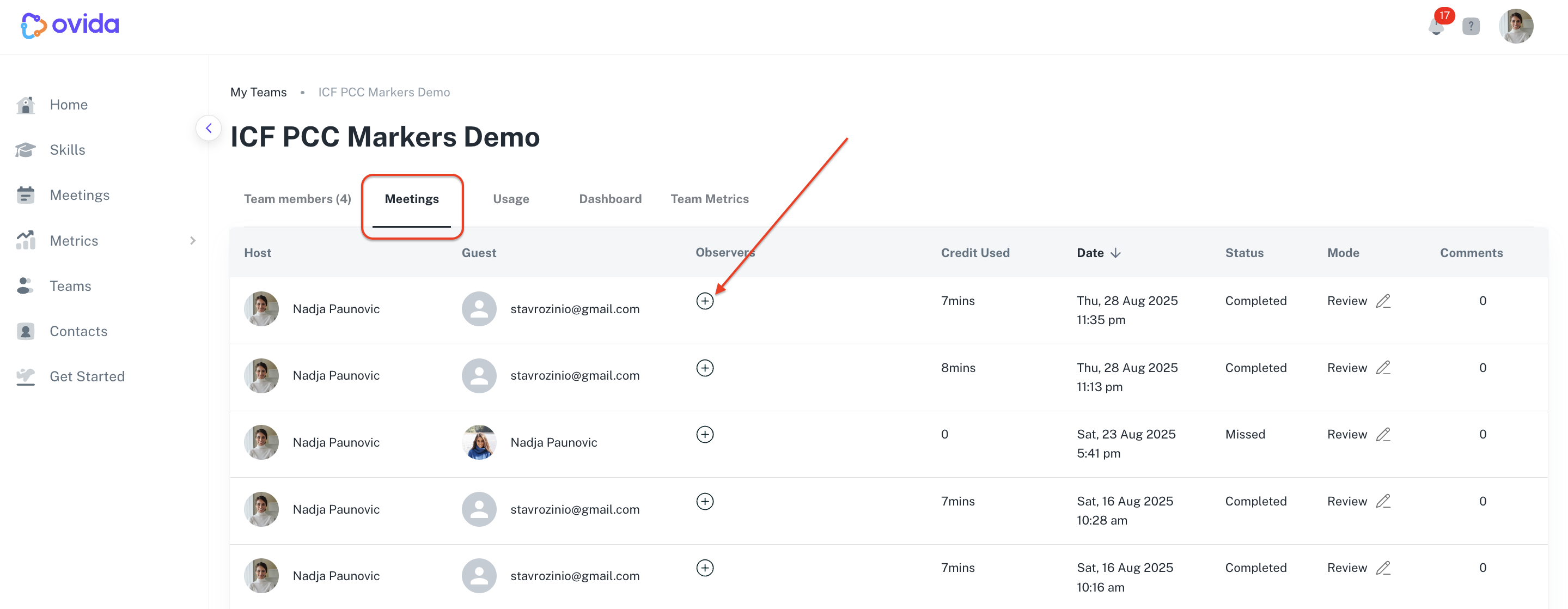Click the Missed status cell
This screenshot has width=1568, height=609.
click(x=1245, y=434)
